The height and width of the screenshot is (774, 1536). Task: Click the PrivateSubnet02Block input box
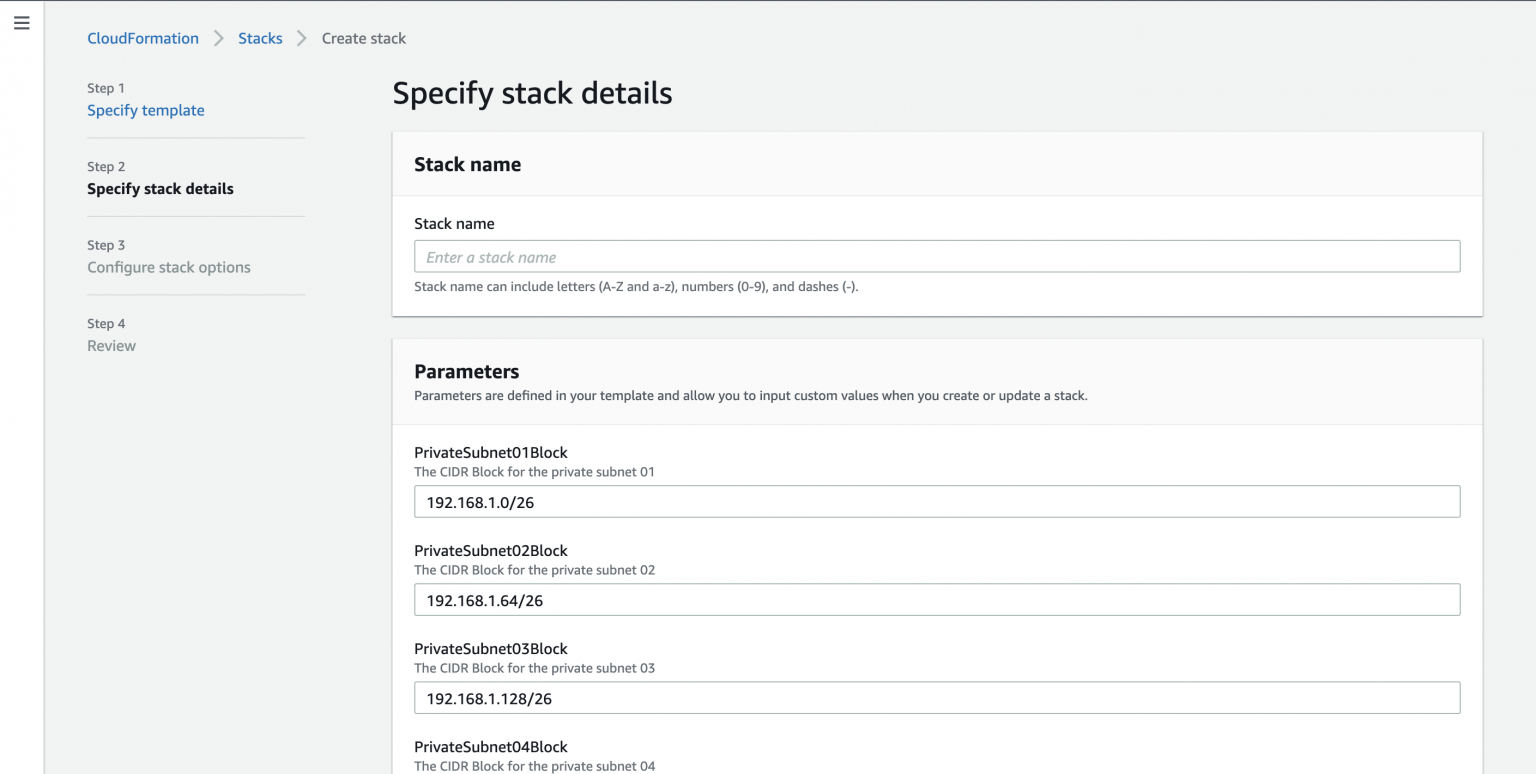coord(936,599)
